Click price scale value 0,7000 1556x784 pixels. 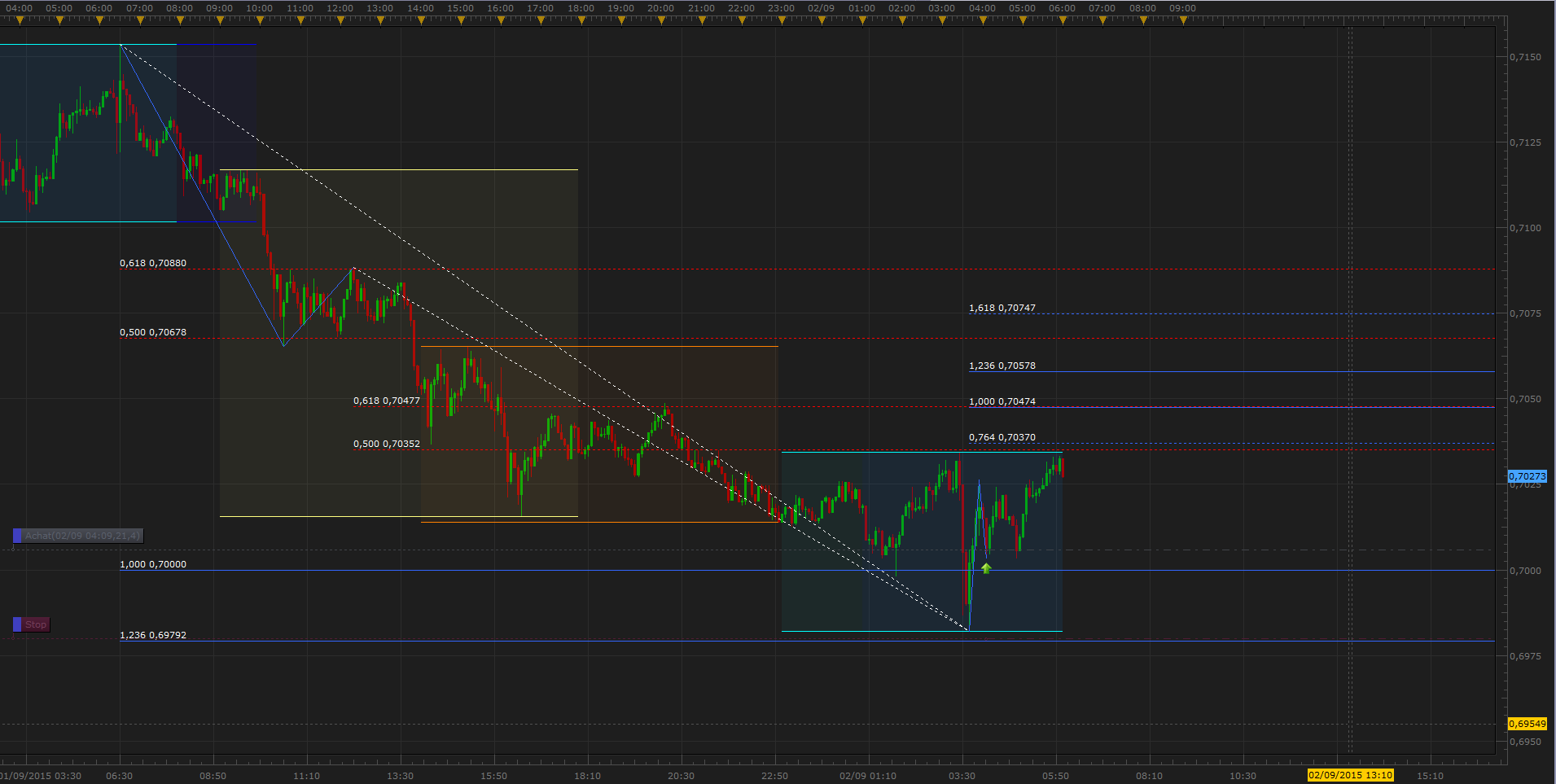[1526, 571]
